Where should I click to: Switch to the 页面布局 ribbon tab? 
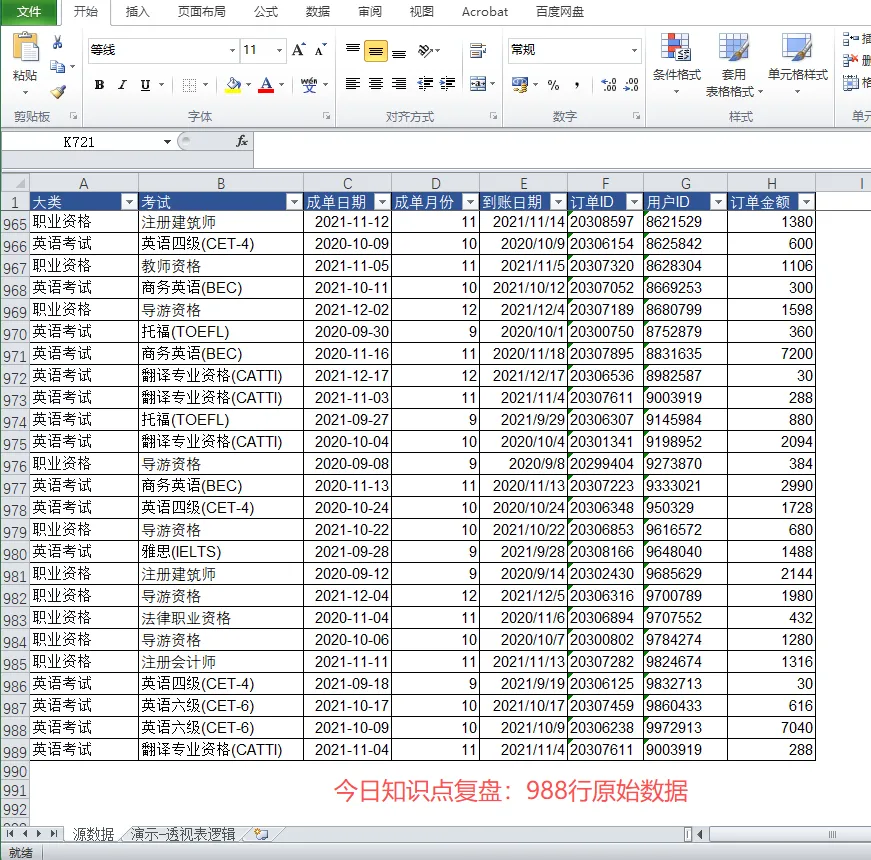click(x=201, y=12)
